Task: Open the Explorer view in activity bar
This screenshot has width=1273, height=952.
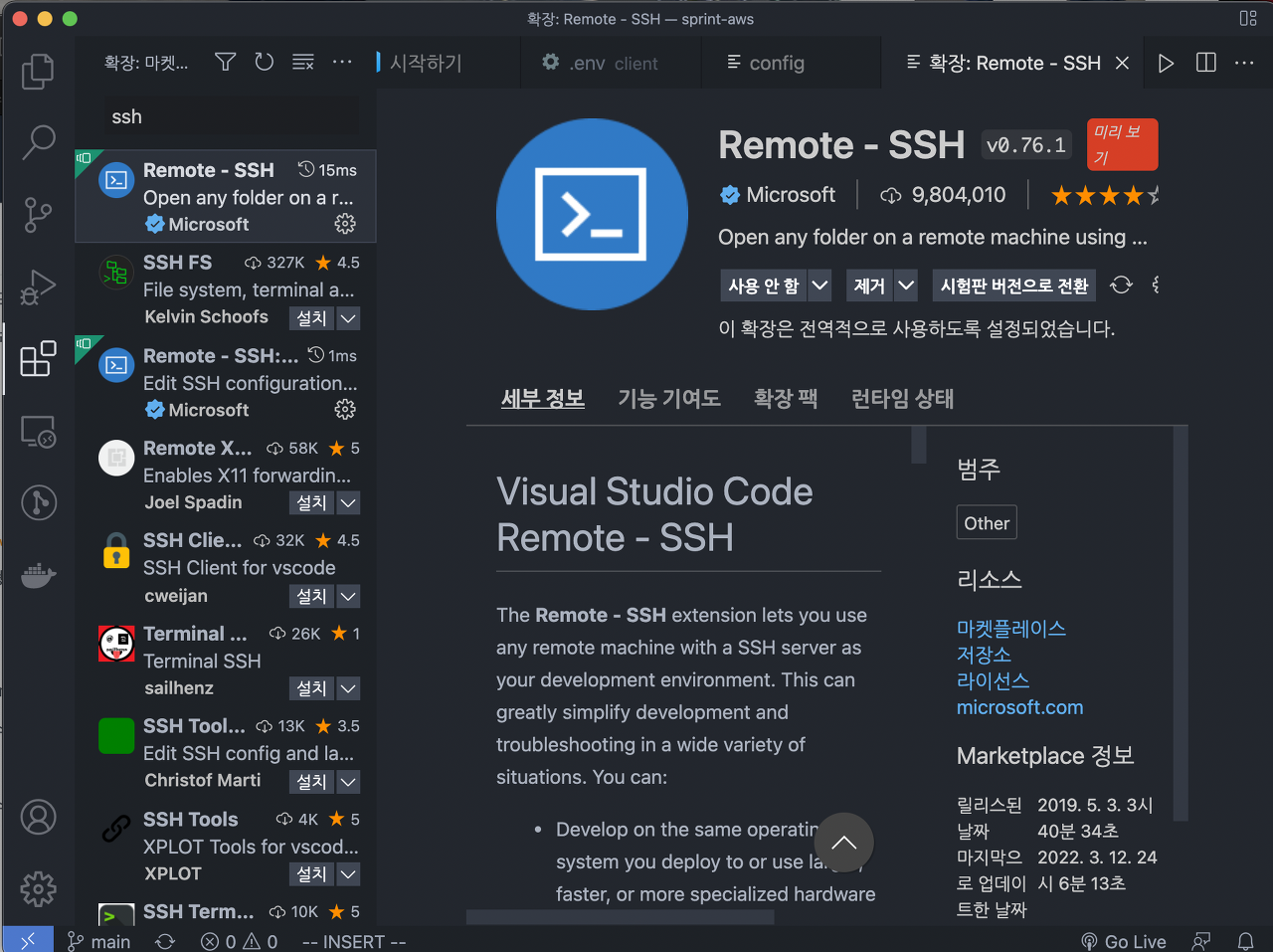Action: (x=38, y=71)
